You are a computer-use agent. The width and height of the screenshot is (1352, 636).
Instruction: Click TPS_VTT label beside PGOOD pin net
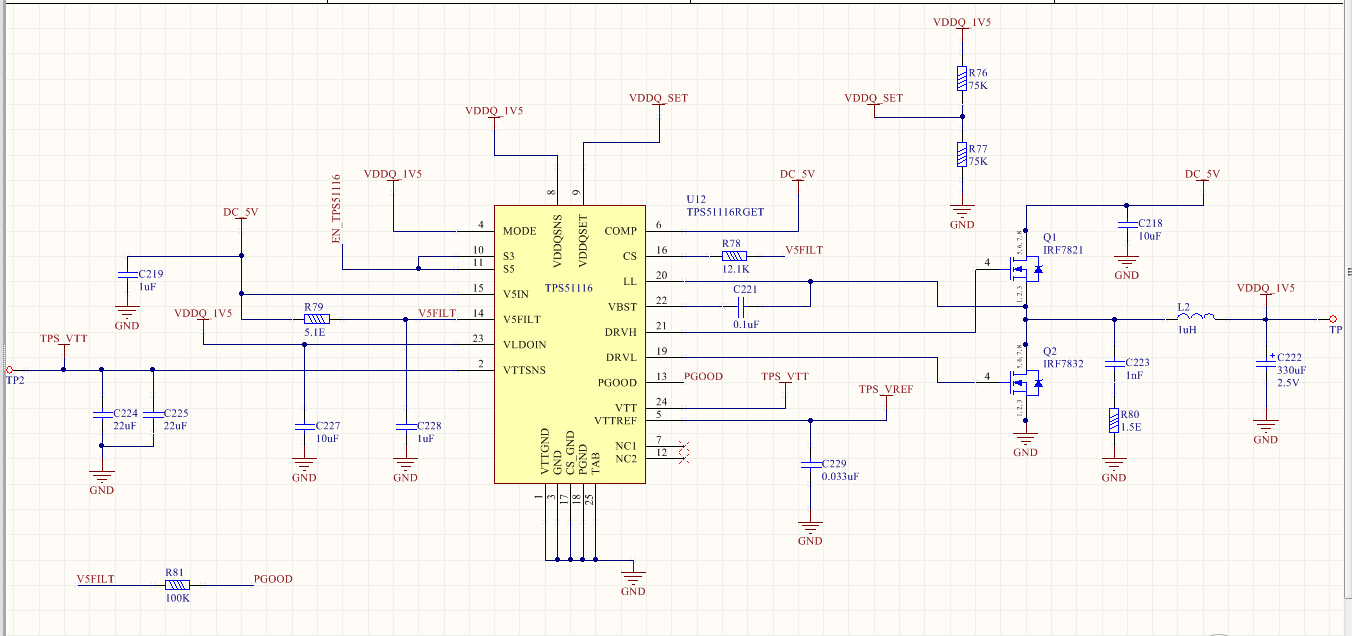click(785, 376)
